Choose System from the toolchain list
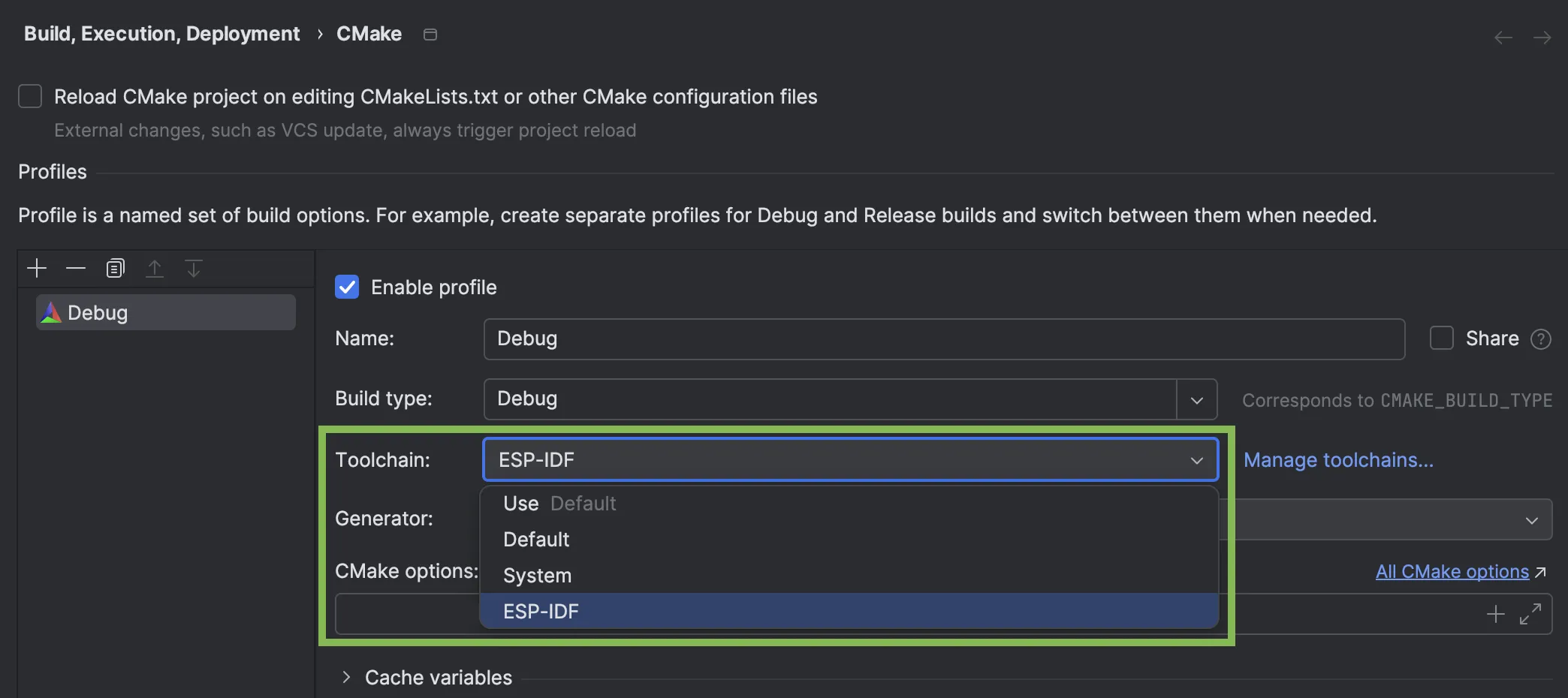 [538, 576]
